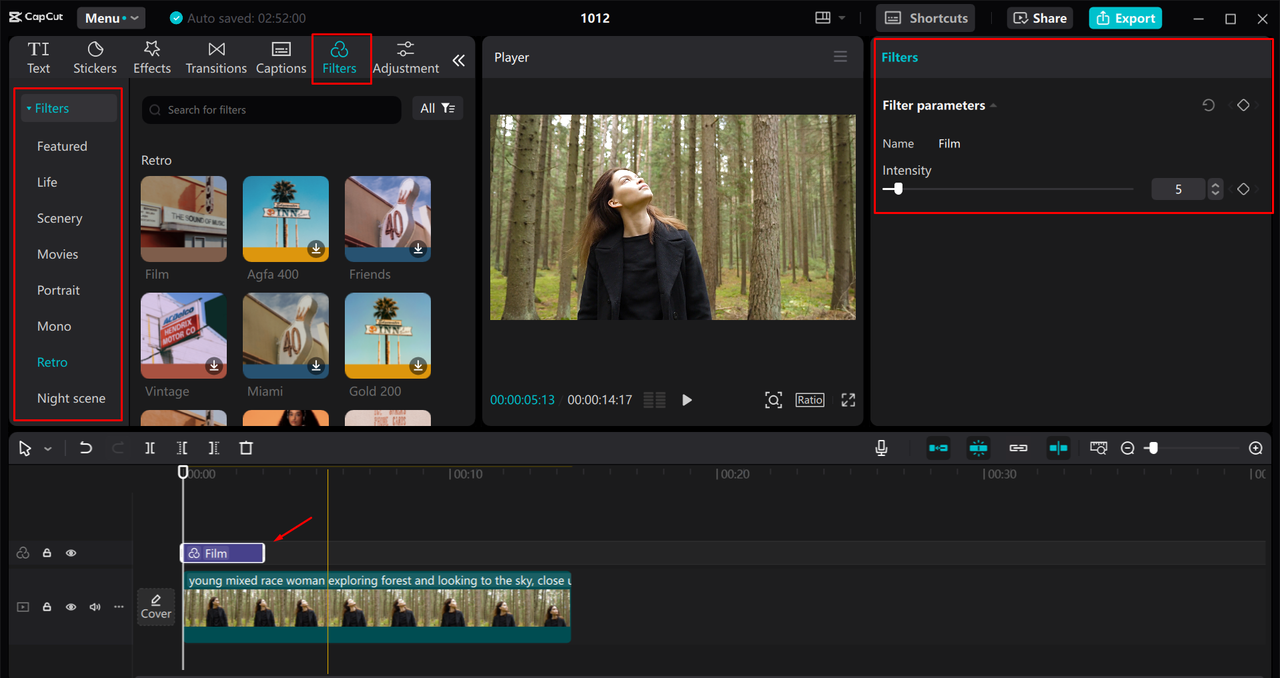The width and height of the screenshot is (1280, 678).
Task: Select the Night scene filter category
Action: point(71,398)
